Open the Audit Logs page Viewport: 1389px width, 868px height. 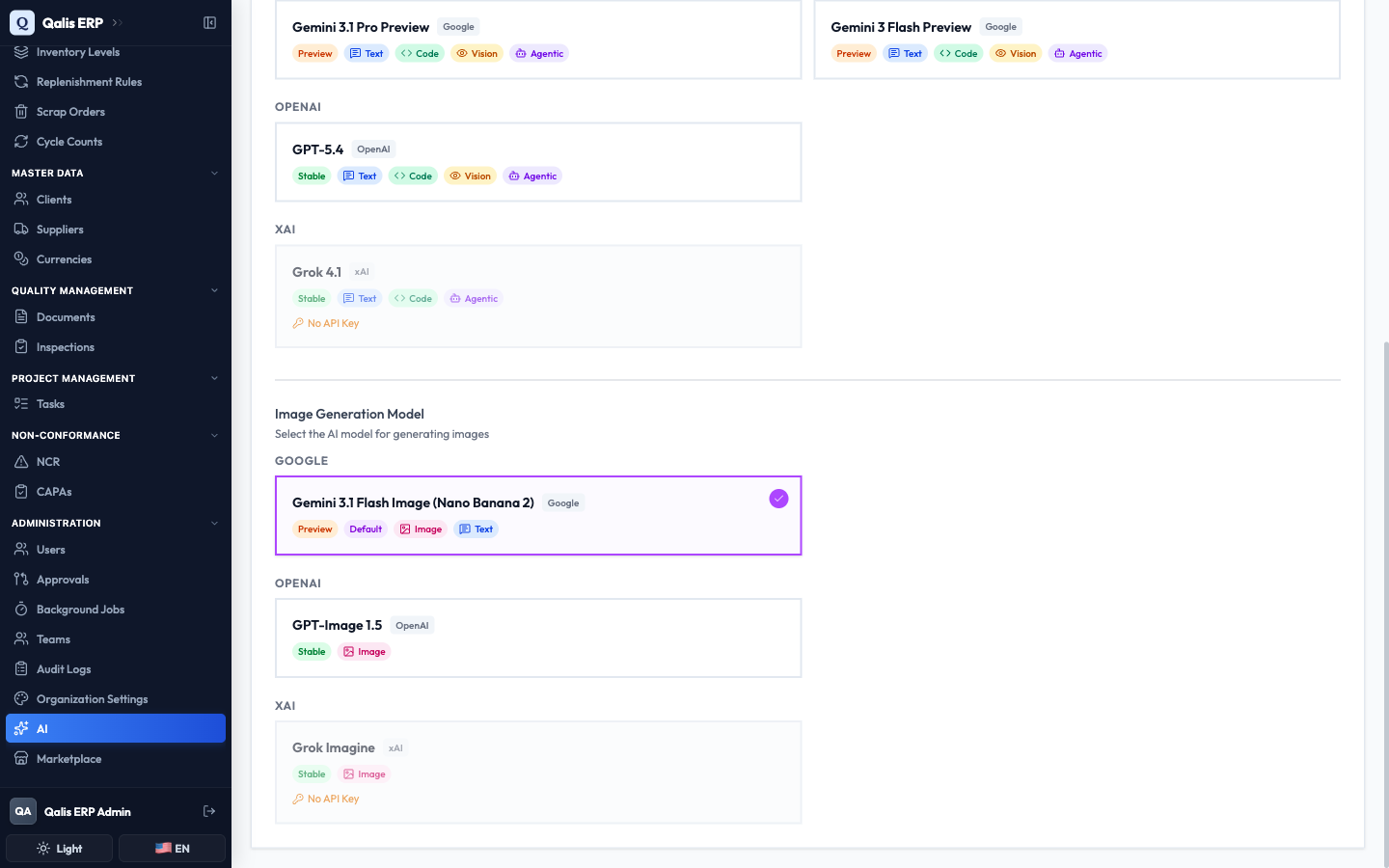coord(116,669)
